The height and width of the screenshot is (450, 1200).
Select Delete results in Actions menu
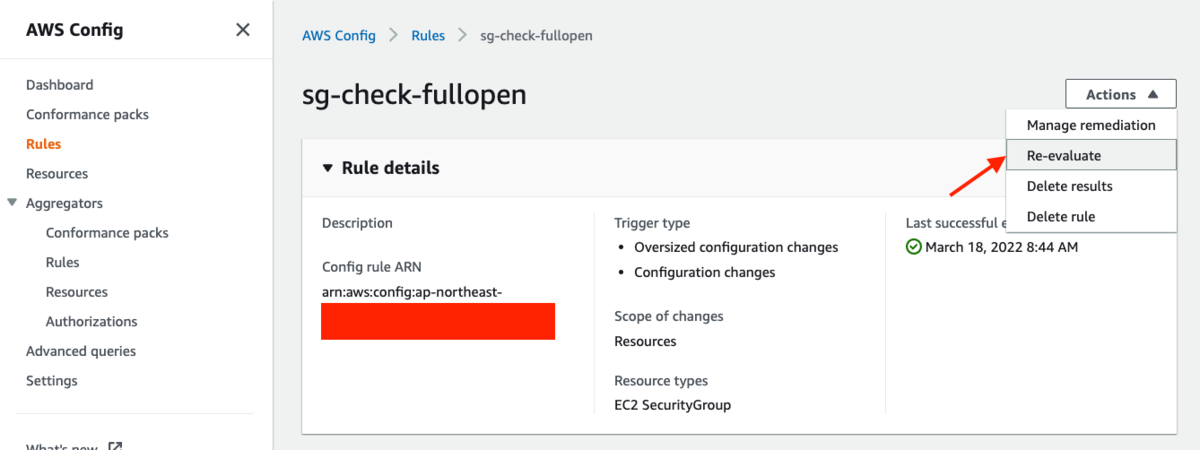click(x=1091, y=186)
